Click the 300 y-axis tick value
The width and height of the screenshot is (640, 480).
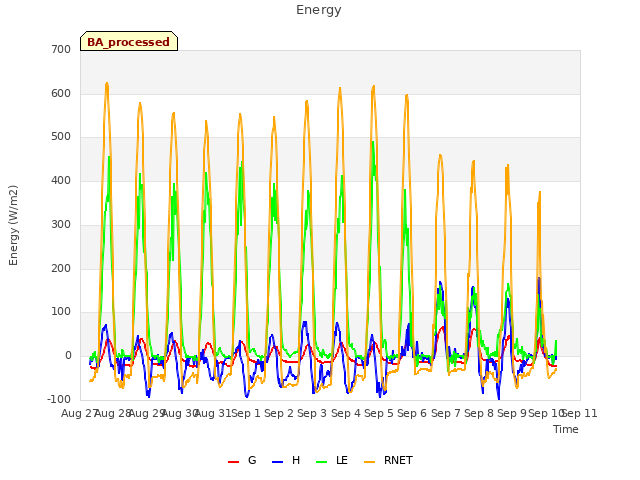(61, 224)
